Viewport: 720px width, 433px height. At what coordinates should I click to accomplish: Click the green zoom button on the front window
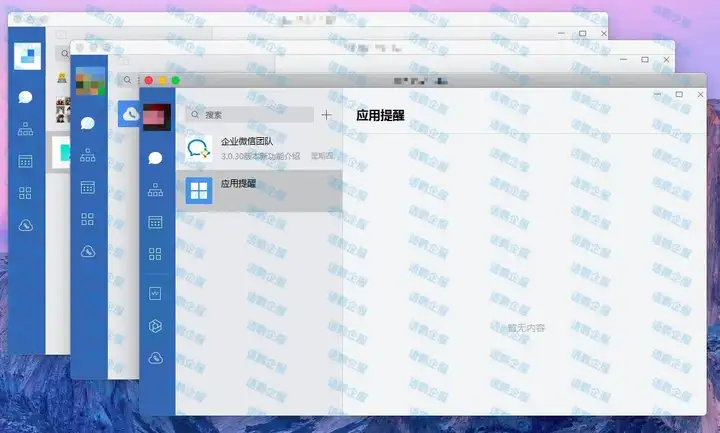(x=176, y=80)
